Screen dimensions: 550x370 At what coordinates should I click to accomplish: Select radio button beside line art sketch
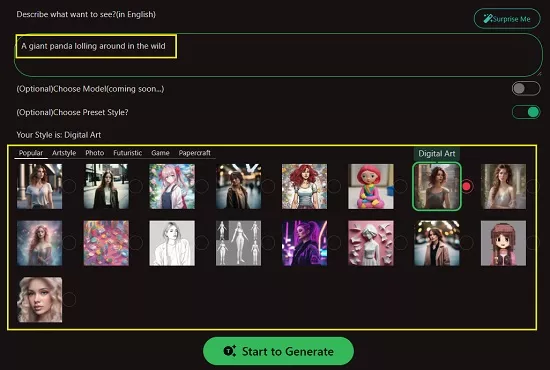pyautogui.click(x=202, y=243)
